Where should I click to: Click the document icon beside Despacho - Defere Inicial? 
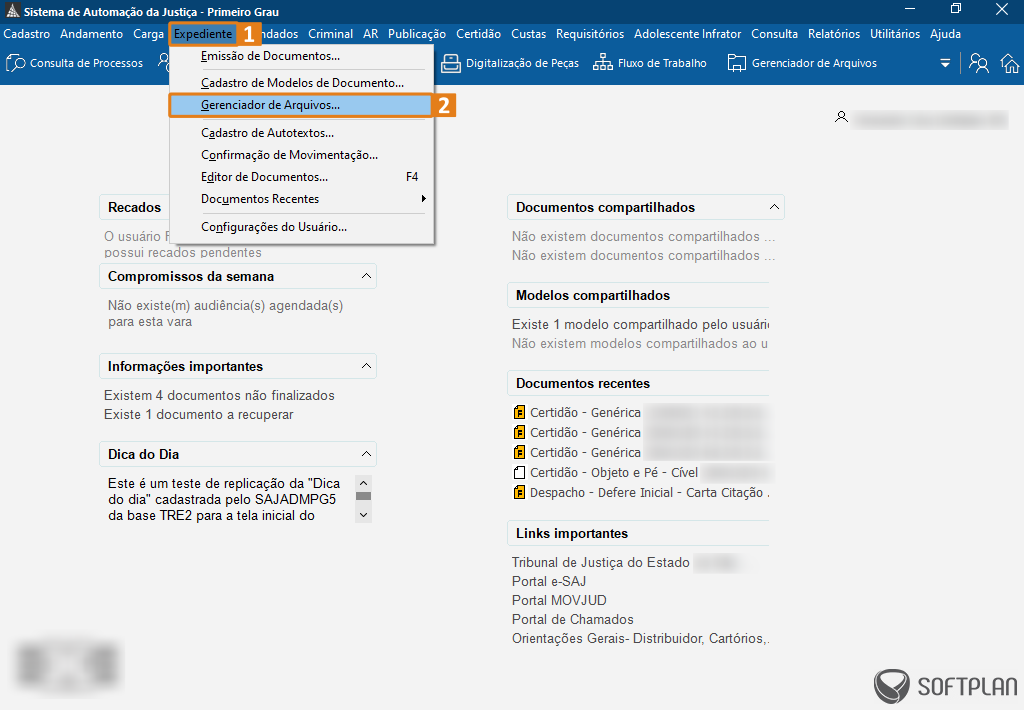point(519,492)
